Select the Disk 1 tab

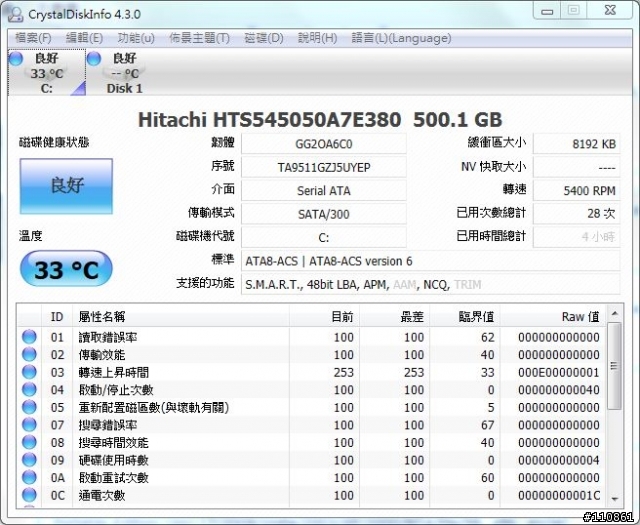[124, 73]
